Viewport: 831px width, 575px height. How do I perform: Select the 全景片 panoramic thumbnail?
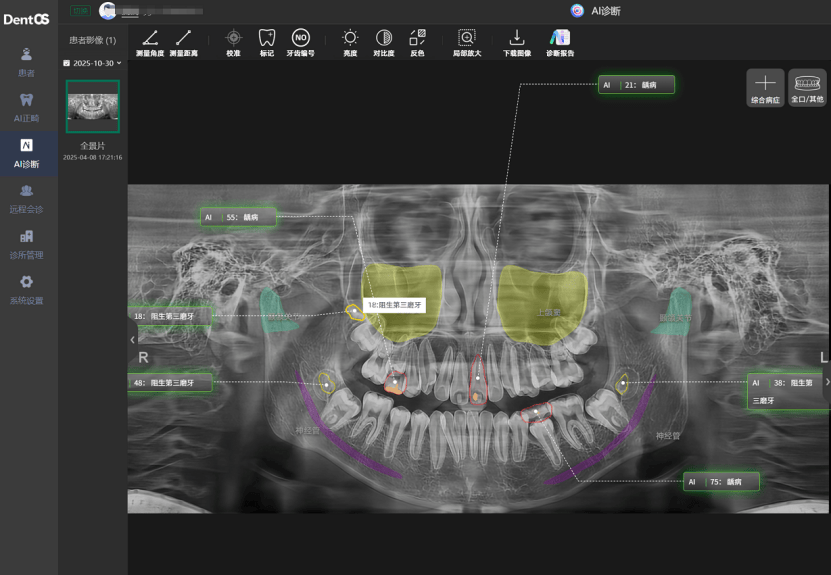tap(92, 106)
